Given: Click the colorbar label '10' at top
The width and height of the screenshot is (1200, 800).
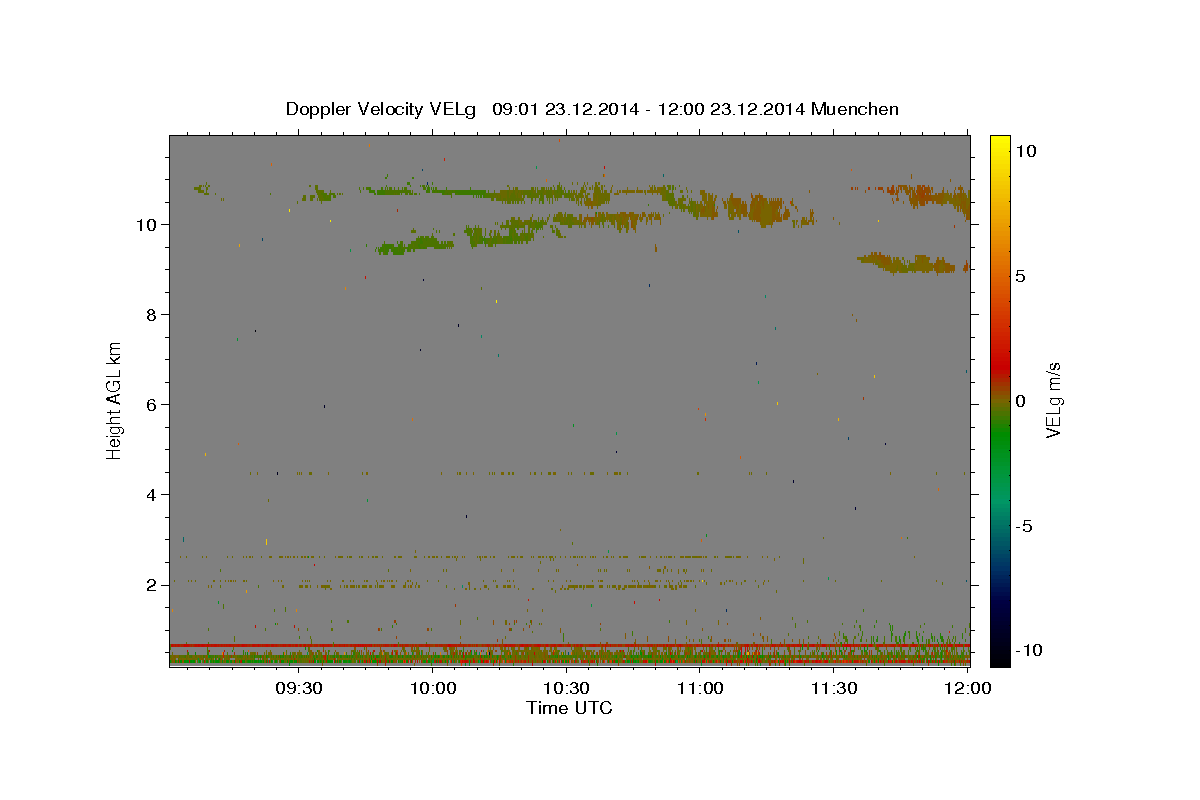Looking at the screenshot, I should [x=1025, y=150].
